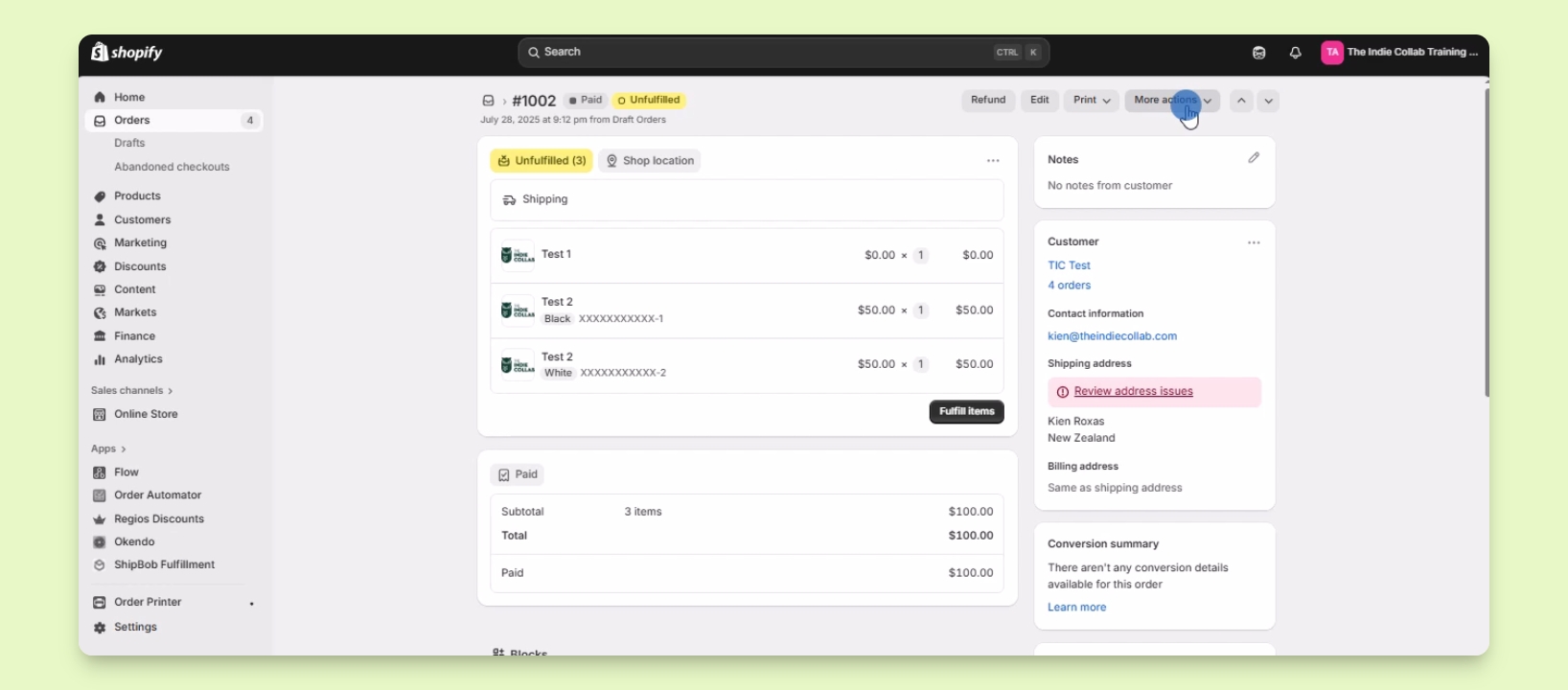
Task: Click the Test 2 Black product thumbnail
Action: click(518, 310)
